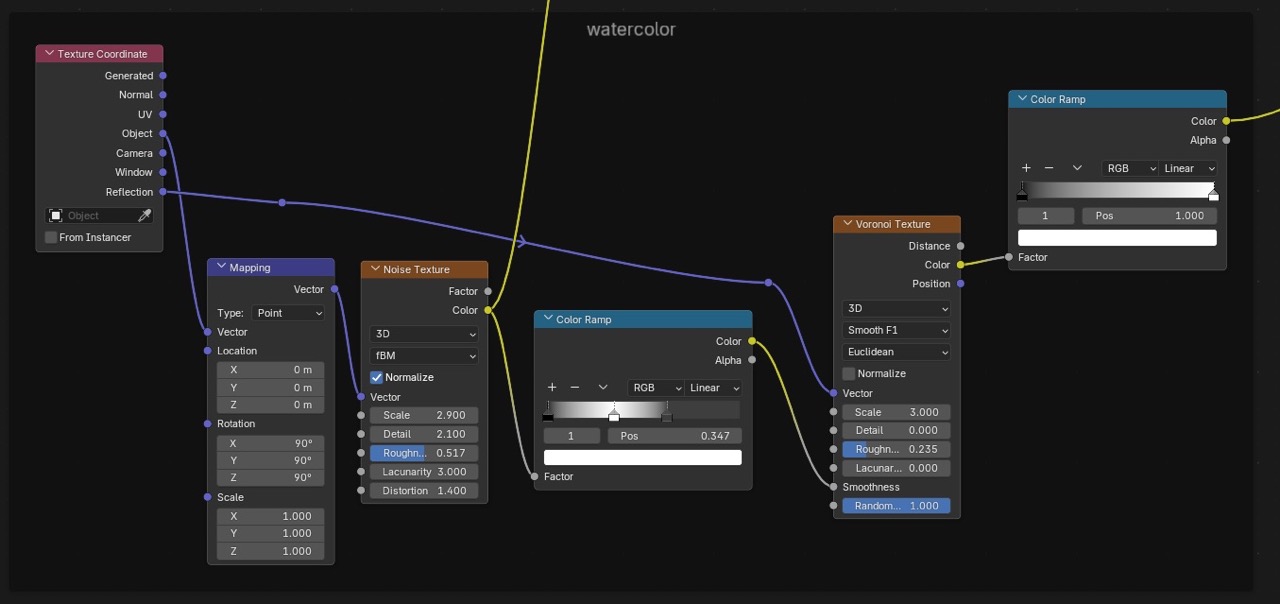Viewport: 1280px width, 604px height.
Task: Open the white color swatch below Pos 1.000
Action: pyautogui.click(x=1117, y=238)
